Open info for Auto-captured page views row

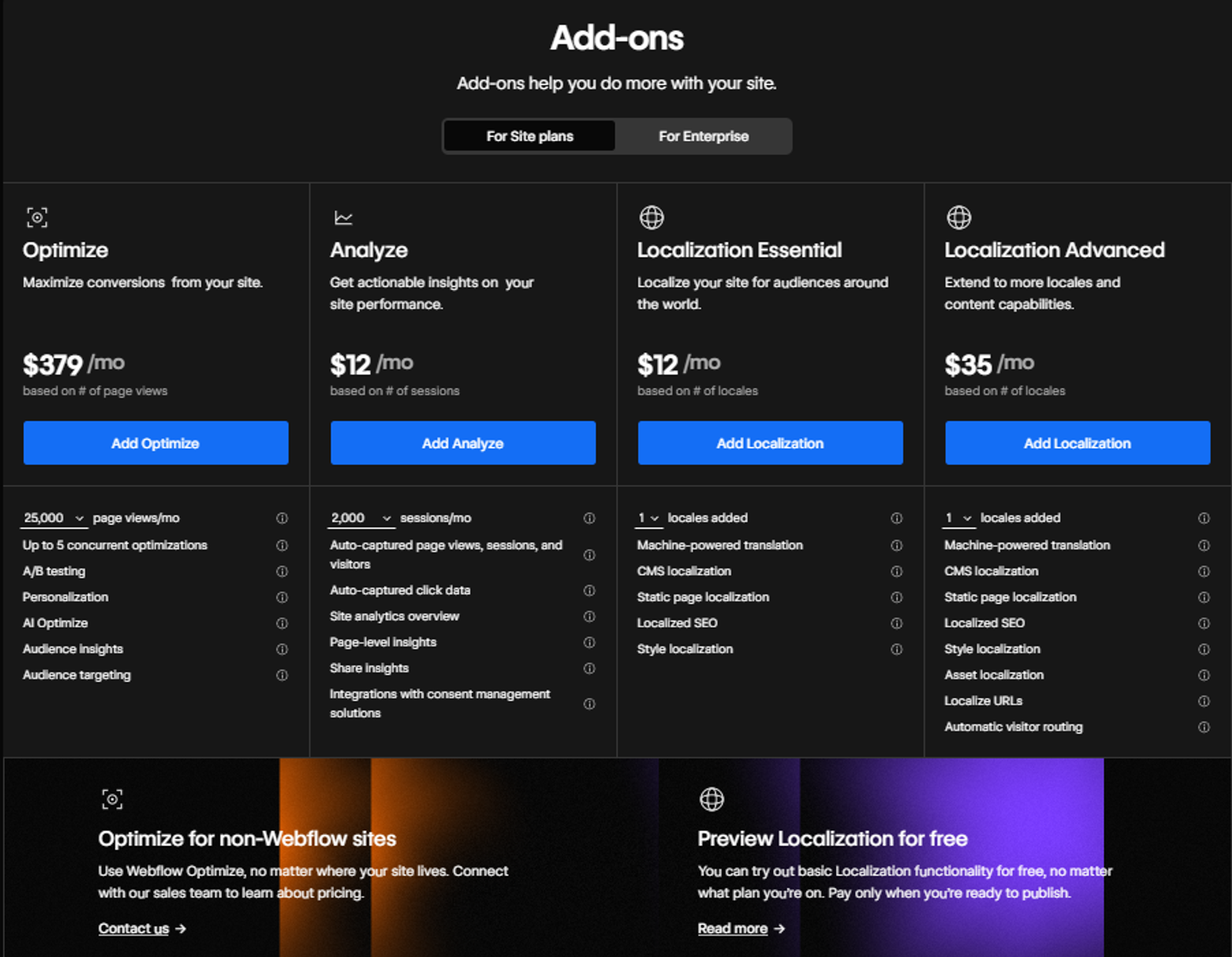point(589,554)
